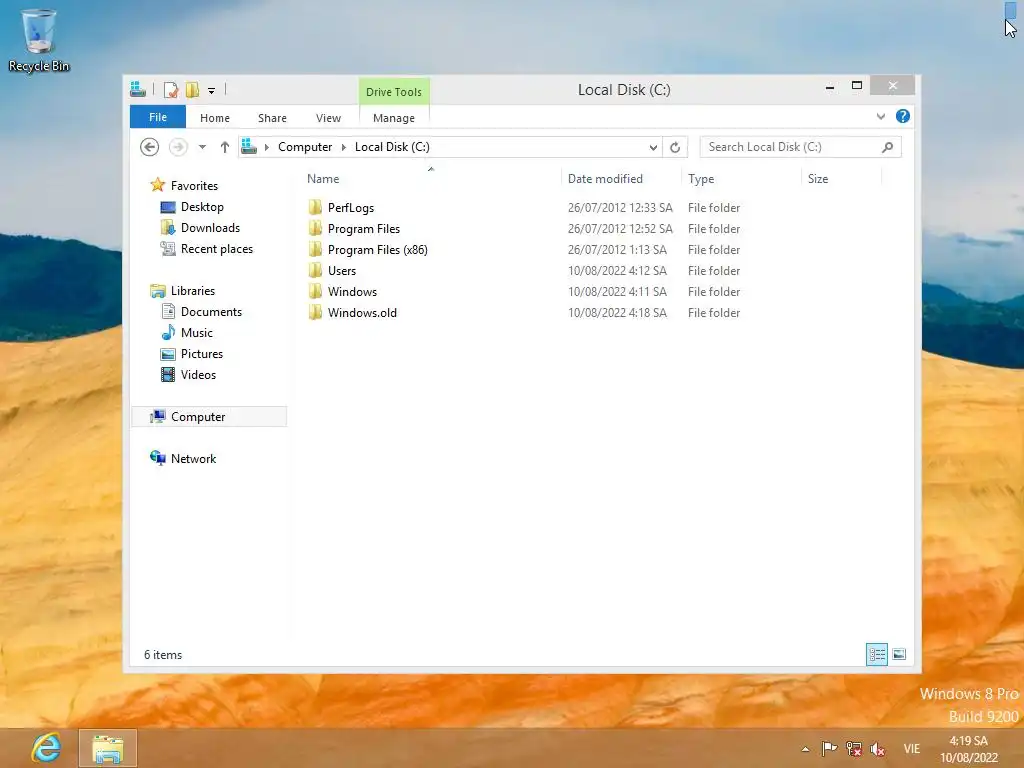Click the search magnifier icon
Viewport: 1024px width, 768px height.
pyautogui.click(x=888, y=147)
